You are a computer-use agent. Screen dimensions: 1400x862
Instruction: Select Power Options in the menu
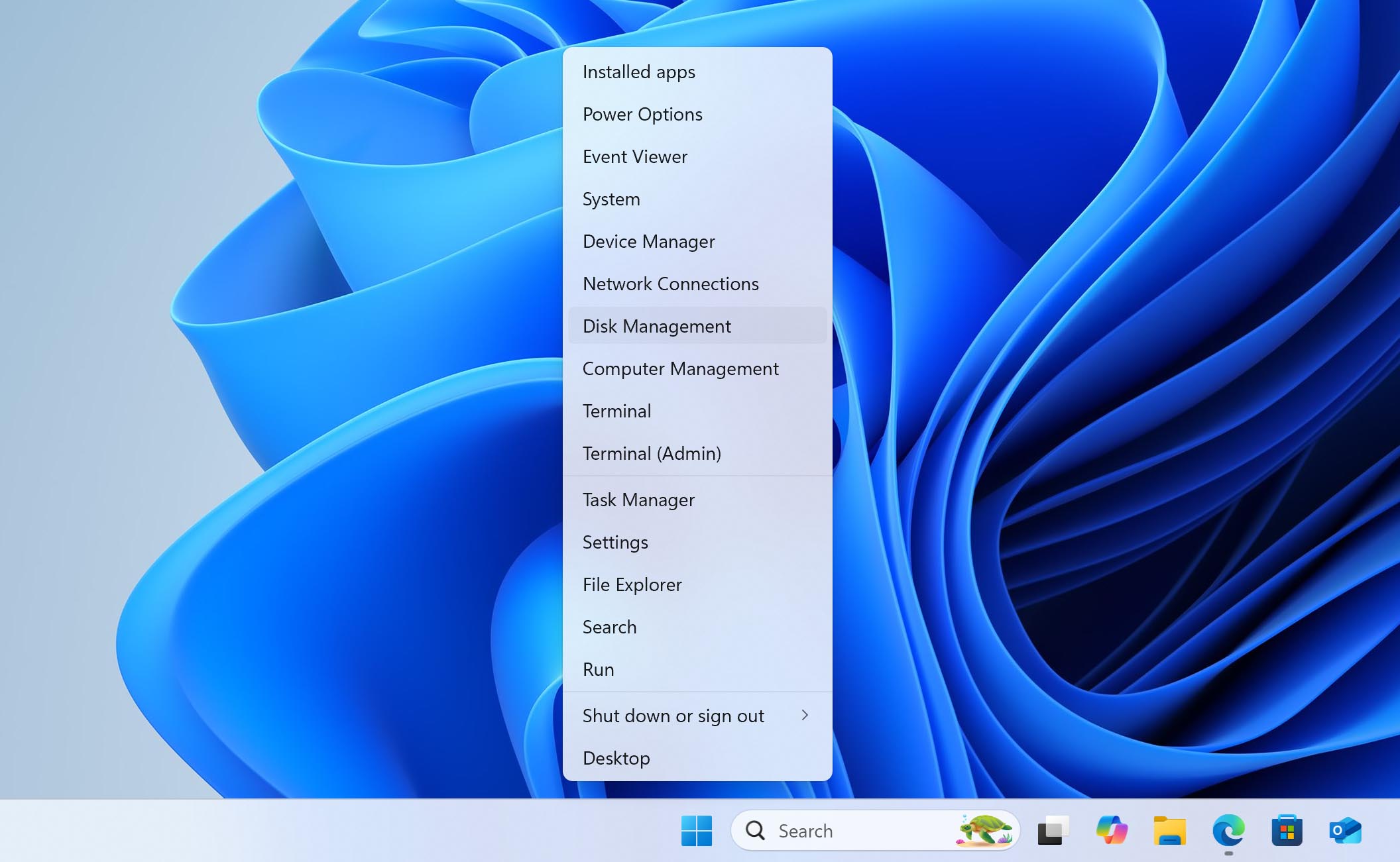[697, 114]
